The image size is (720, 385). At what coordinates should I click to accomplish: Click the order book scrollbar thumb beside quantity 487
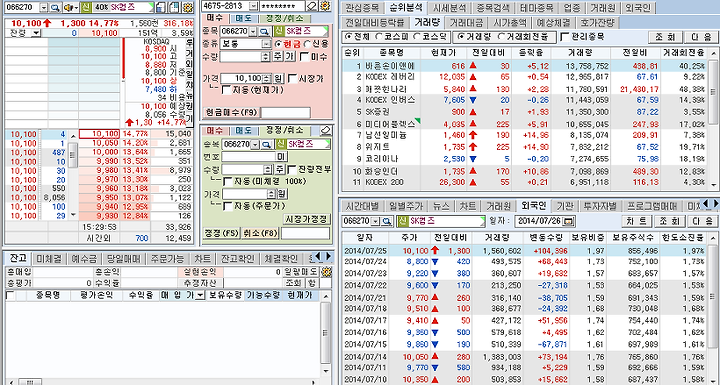point(73,155)
